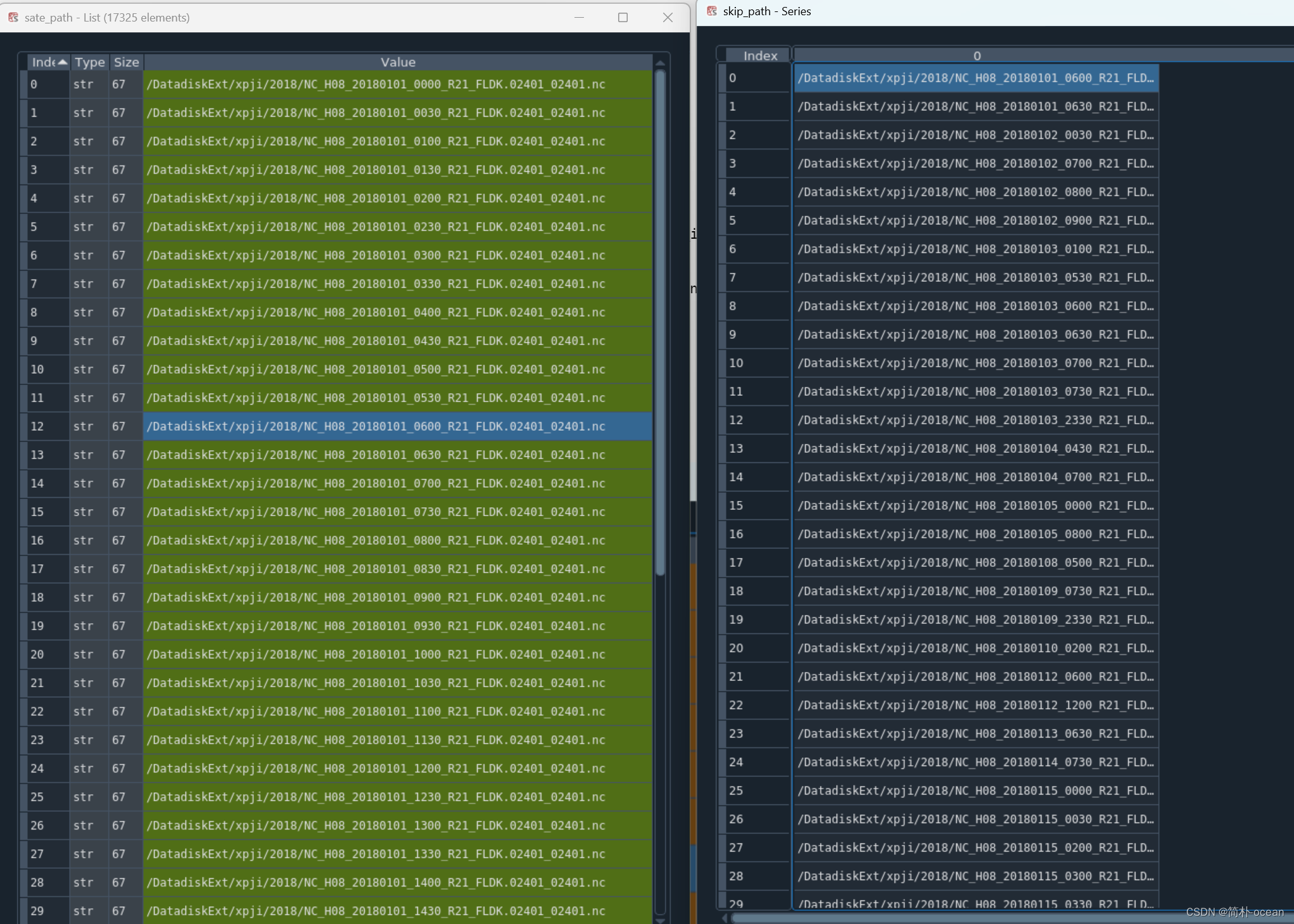Image resolution: width=1294 pixels, height=924 pixels.
Task: Select sate_path value with timestamp 20180101_1200
Action: [398, 768]
